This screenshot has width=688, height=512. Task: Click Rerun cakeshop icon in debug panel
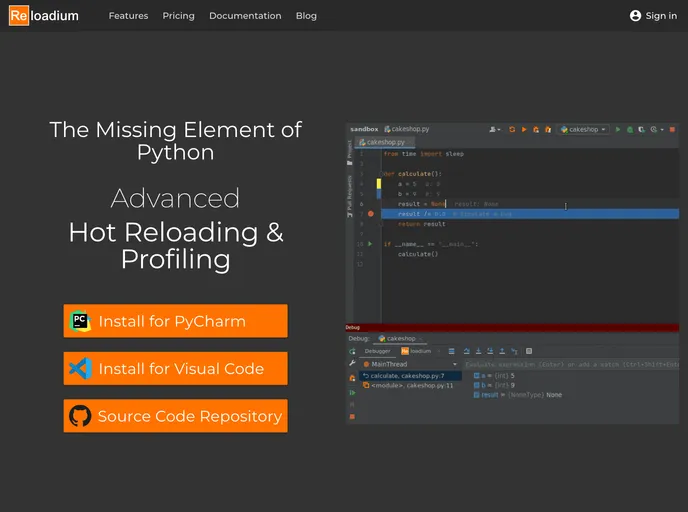[x=352, y=351]
